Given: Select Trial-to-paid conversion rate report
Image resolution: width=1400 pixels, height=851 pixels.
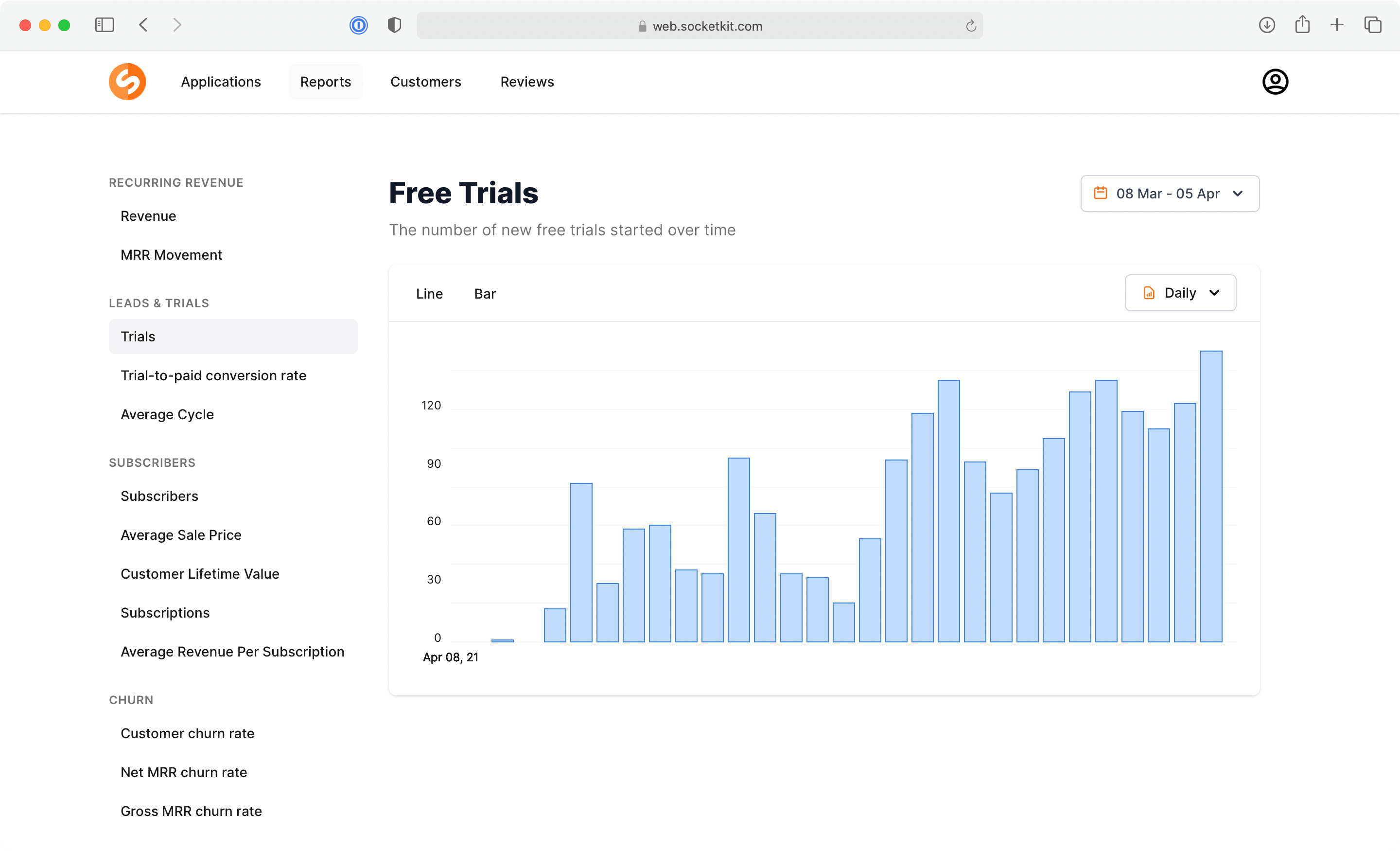Looking at the screenshot, I should pyautogui.click(x=213, y=375).
